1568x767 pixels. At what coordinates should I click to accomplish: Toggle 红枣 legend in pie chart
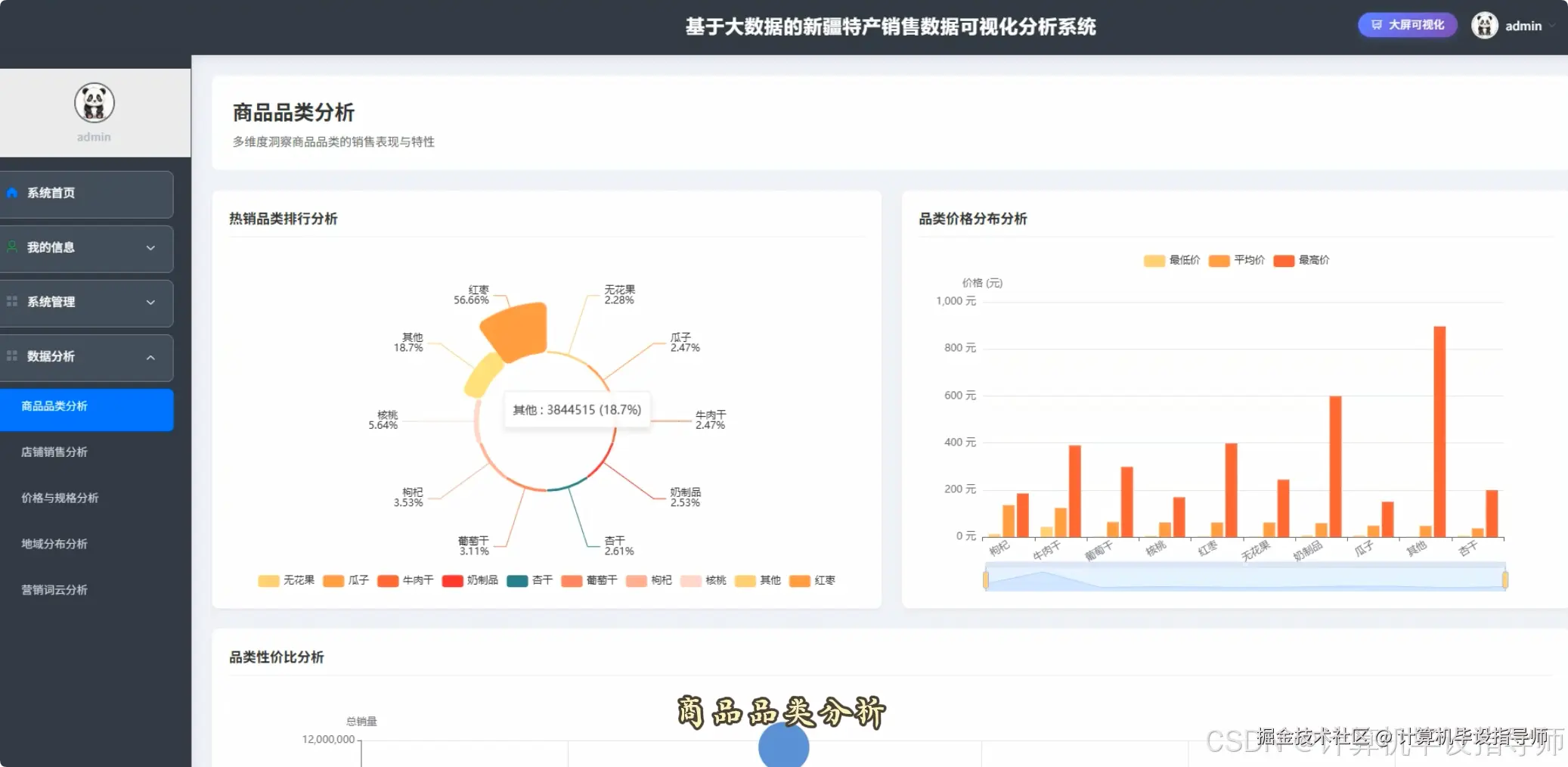pos(812,580)
